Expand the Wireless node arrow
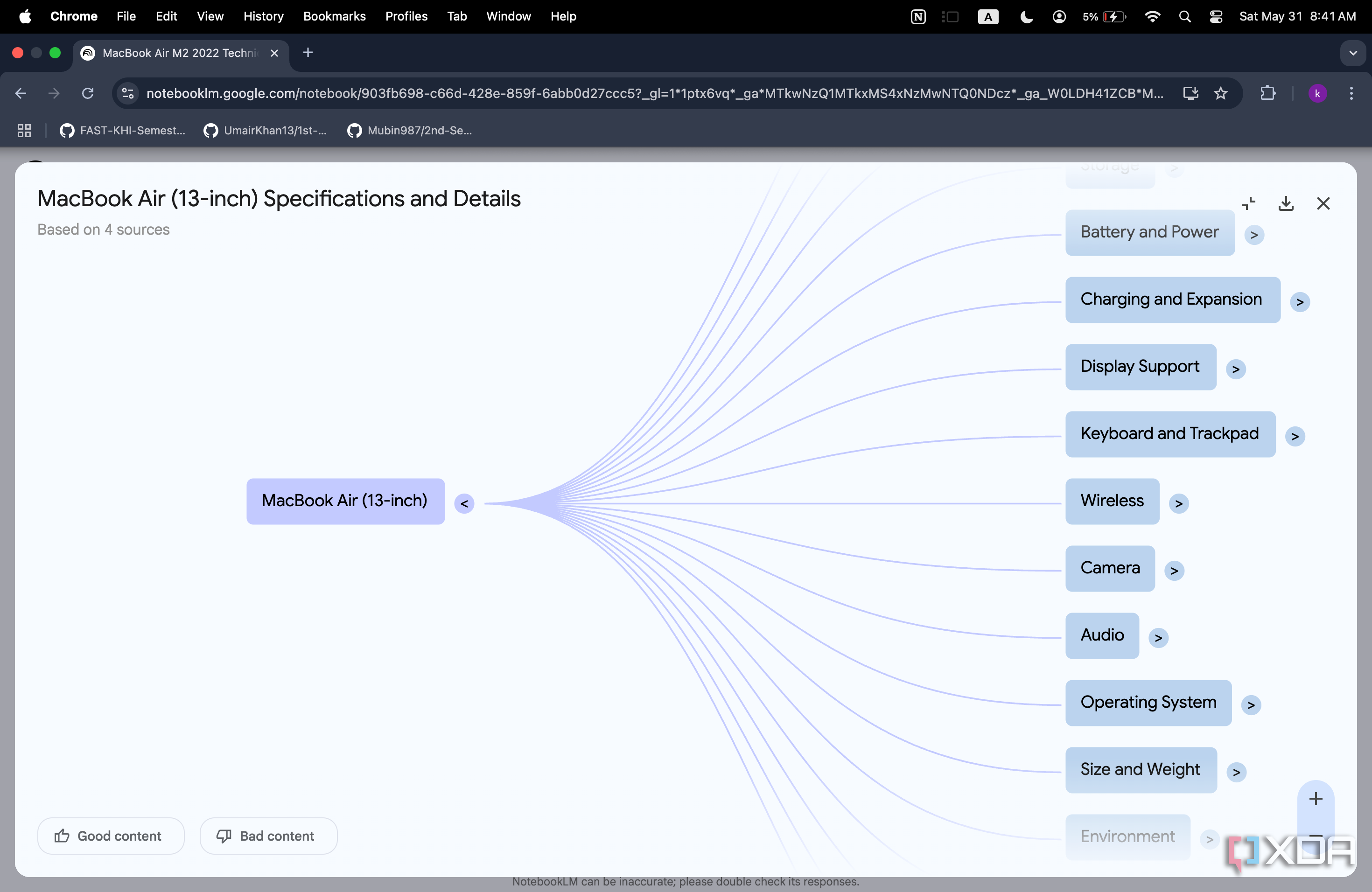The image size is (1372, 892). (x=1178, y=504)
